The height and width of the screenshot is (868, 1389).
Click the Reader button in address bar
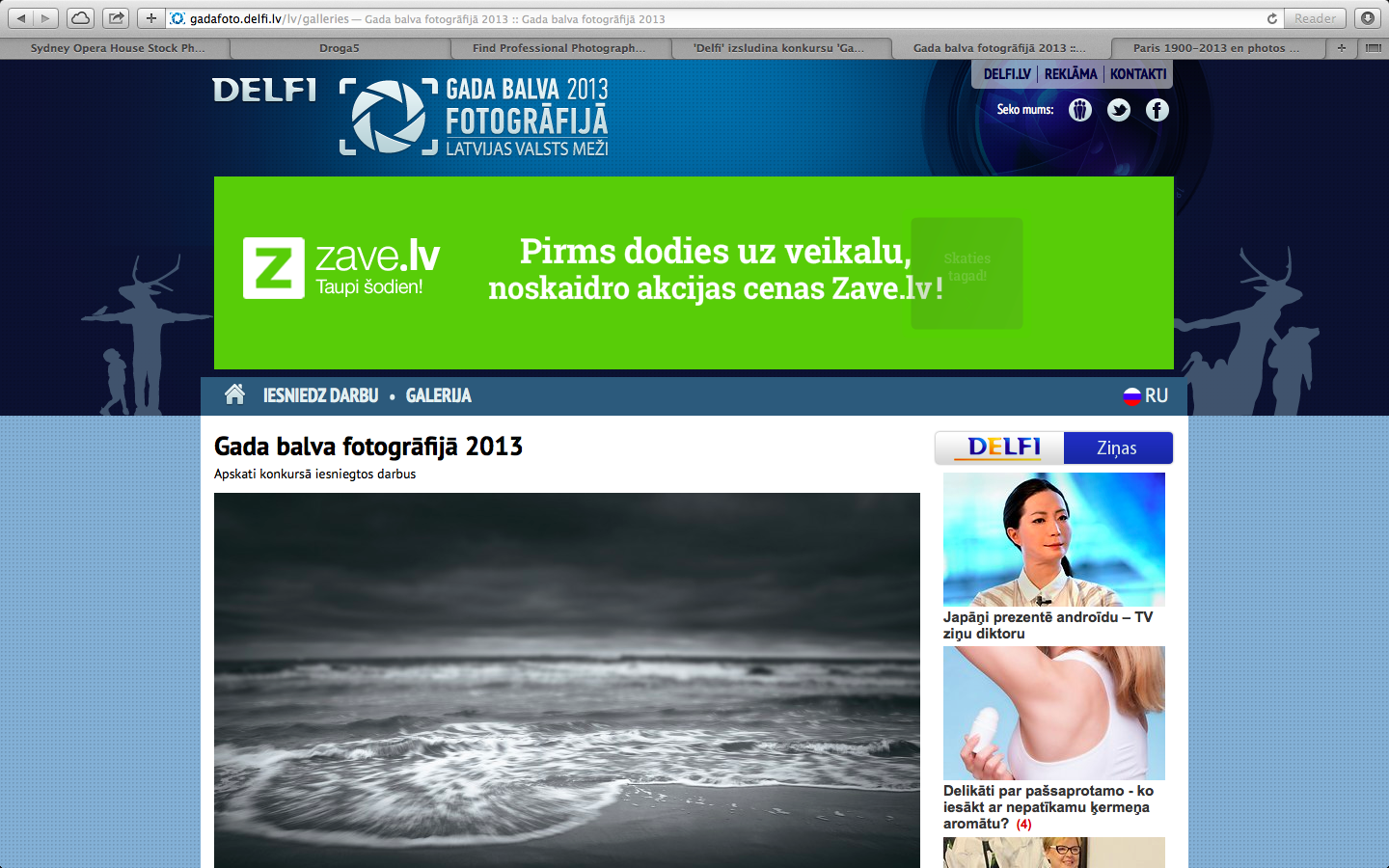tap(1315, 18)
